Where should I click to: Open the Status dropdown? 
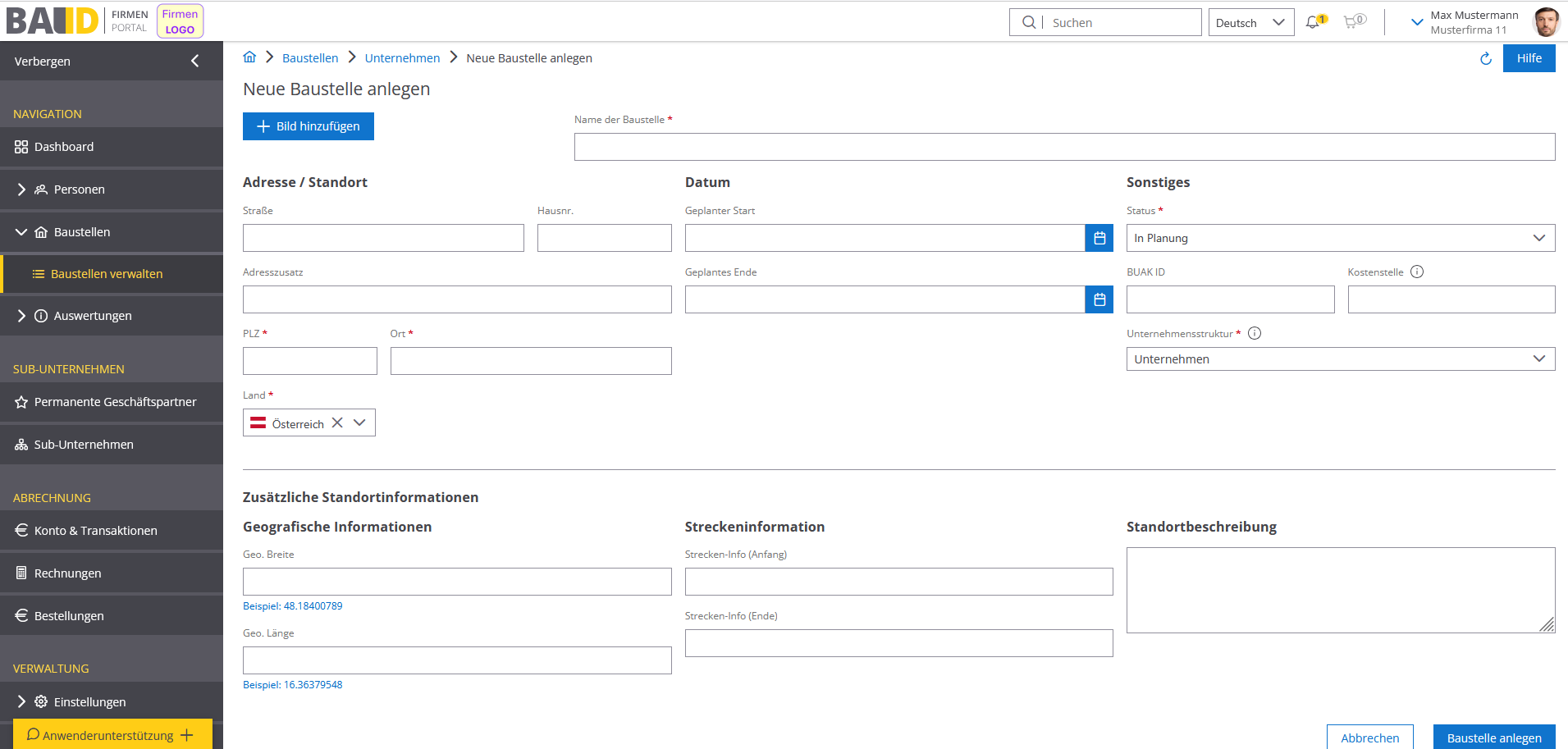[x=1340, y=238]
